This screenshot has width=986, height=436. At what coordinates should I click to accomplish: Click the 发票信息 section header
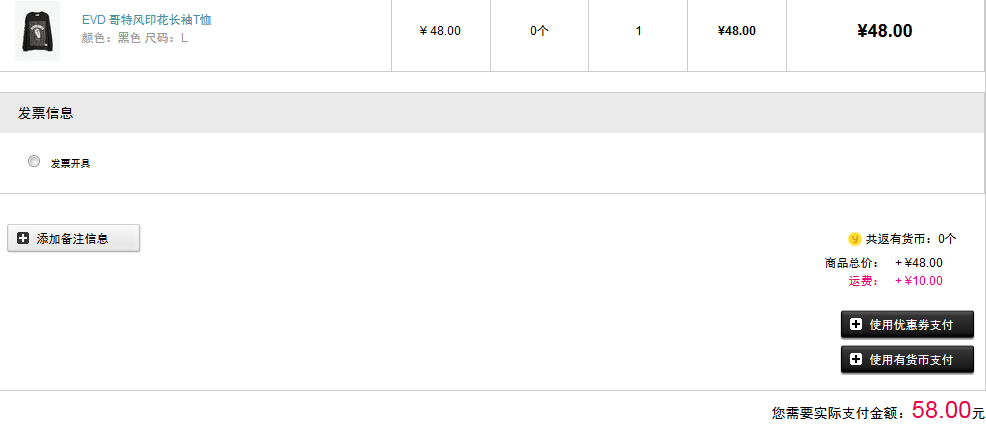point(46,113)
